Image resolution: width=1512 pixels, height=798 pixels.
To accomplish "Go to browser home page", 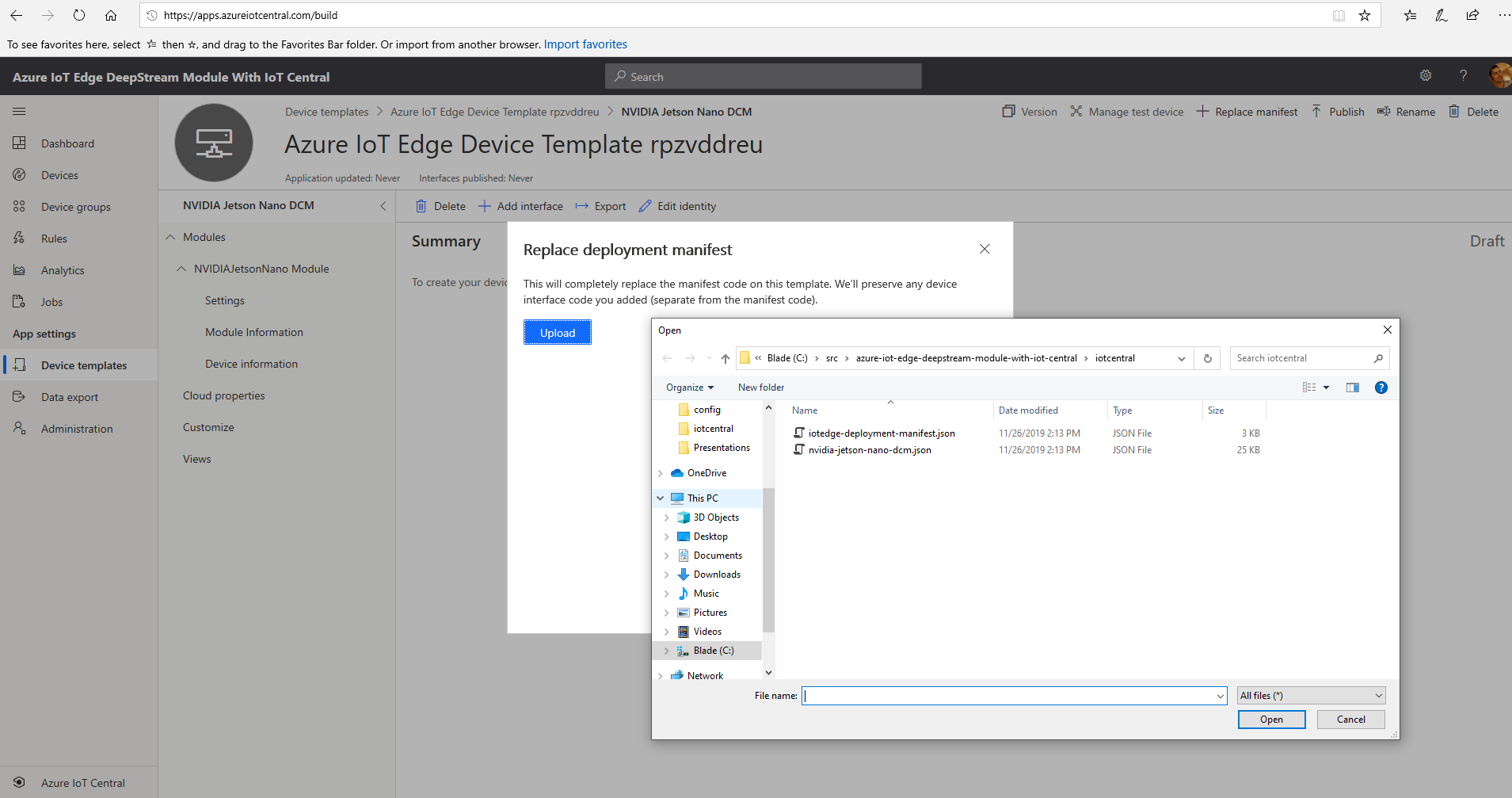I will tap(111, 15).
